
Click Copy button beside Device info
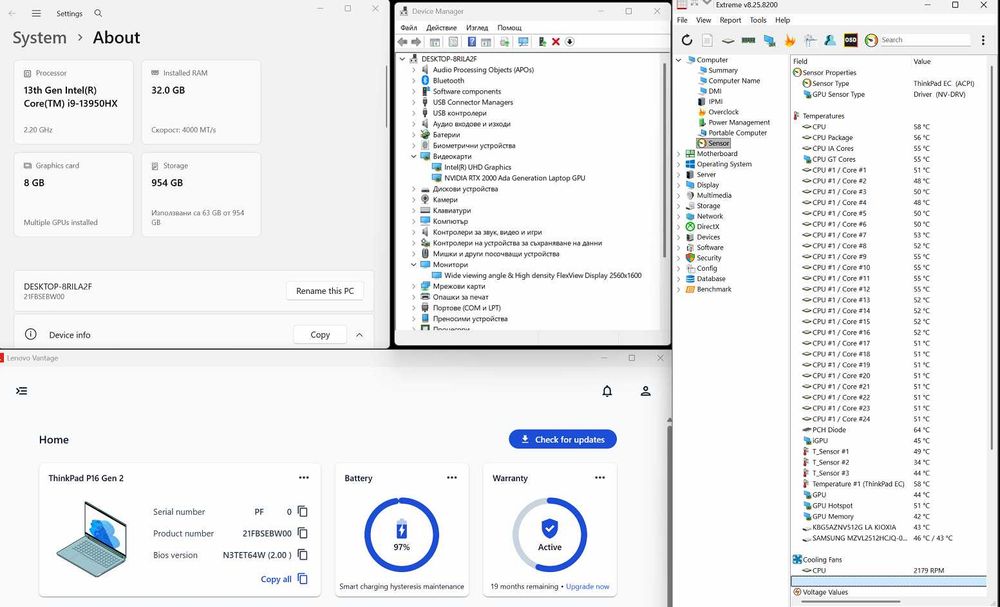(x=320, y=335)
